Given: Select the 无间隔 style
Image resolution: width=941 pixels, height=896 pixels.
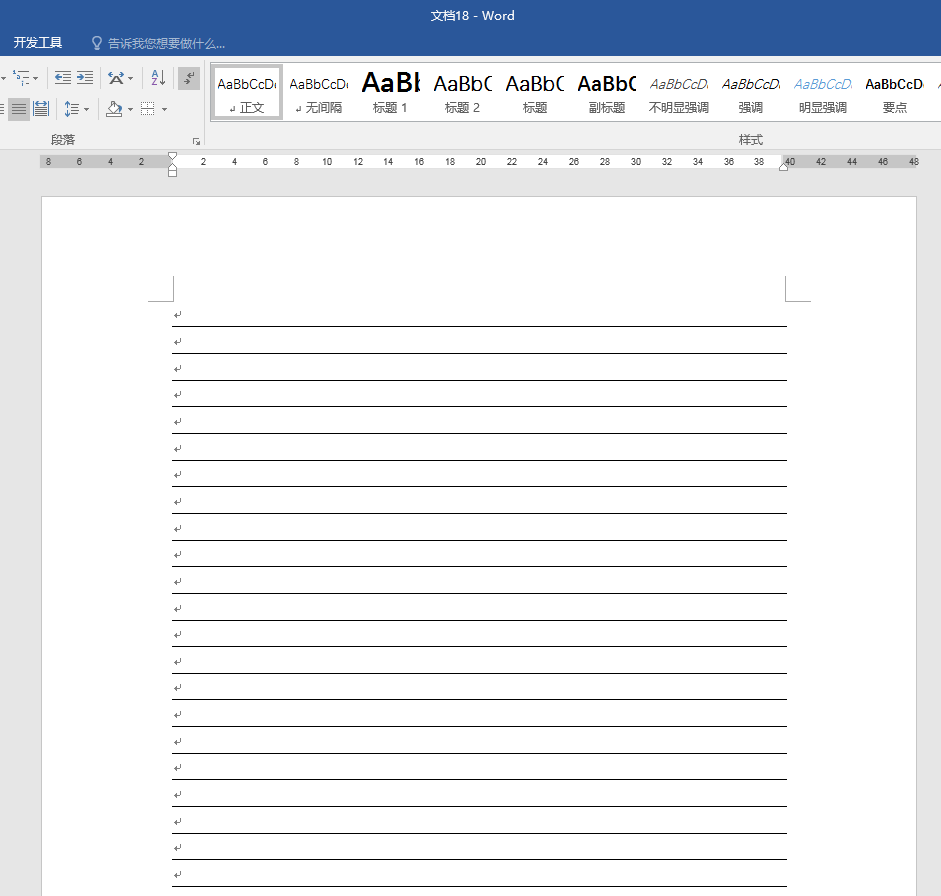Looking at the screenshot, I should click(318, 92).
